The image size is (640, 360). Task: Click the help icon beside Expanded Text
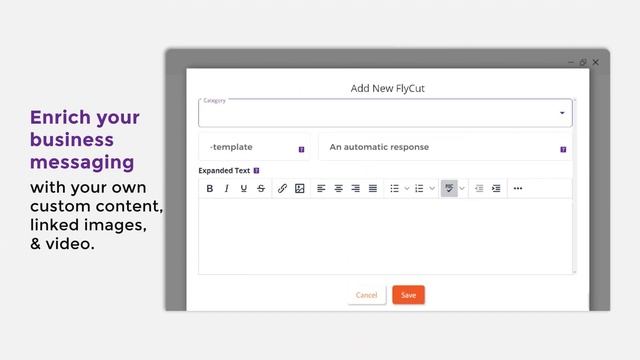click(x=256, y=171)
